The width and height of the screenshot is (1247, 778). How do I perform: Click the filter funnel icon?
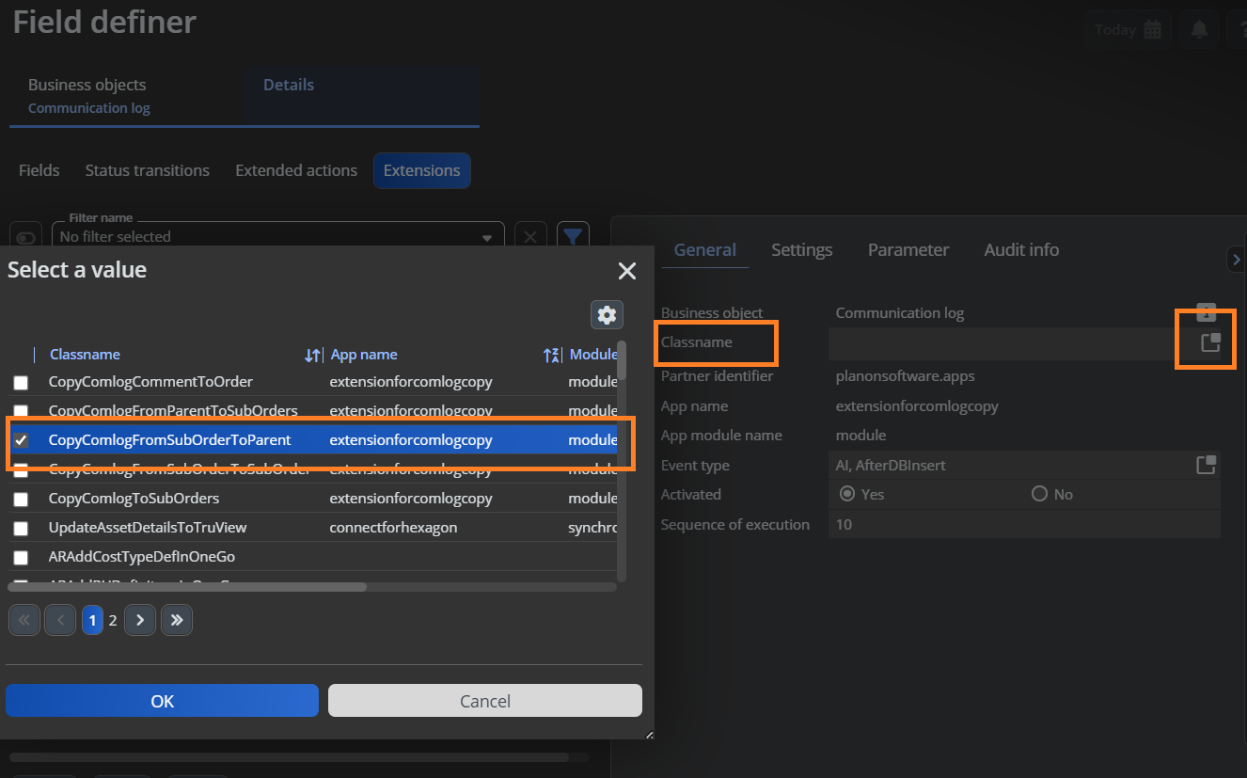click(572, 237)
